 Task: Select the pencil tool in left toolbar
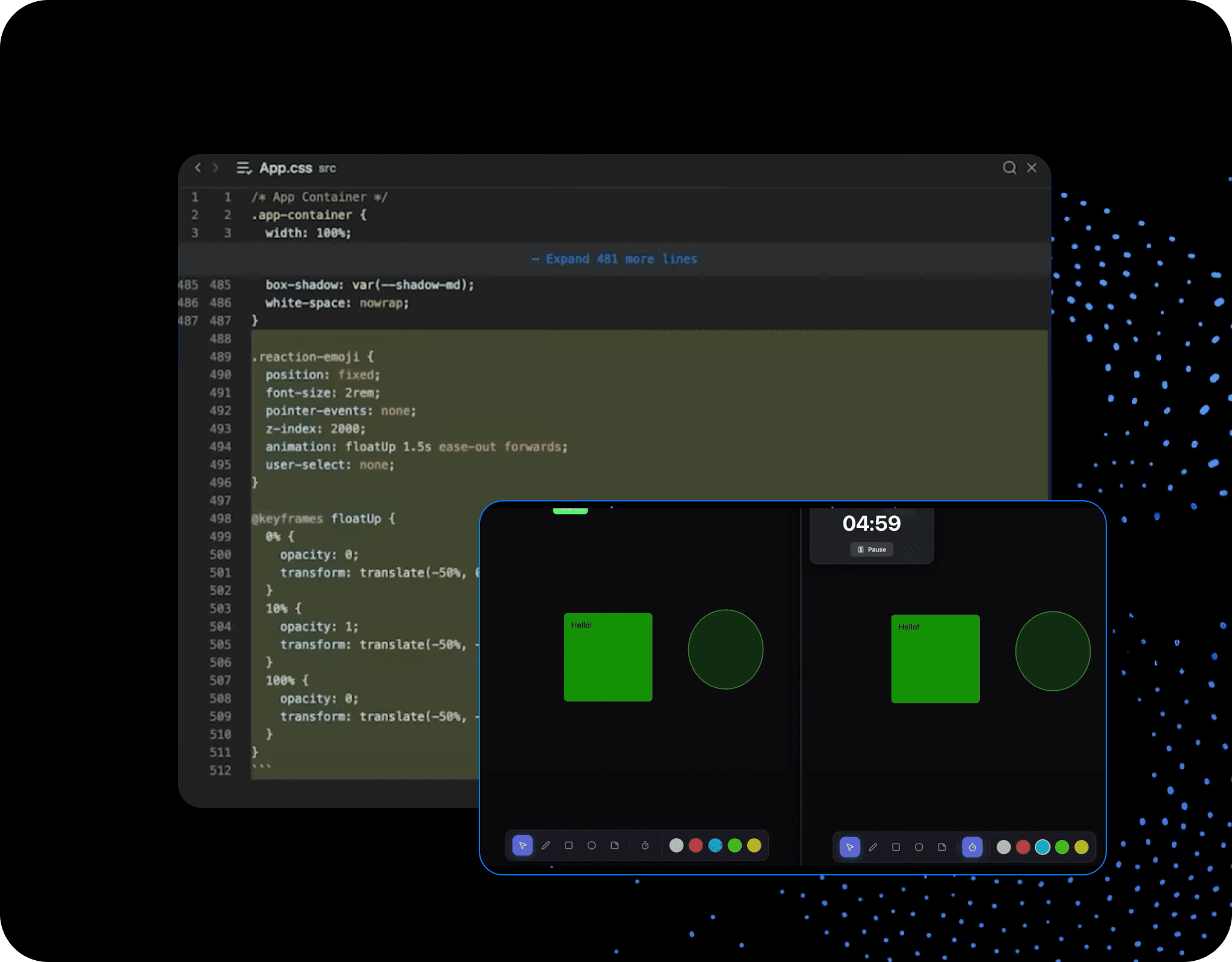pos(546,845)
